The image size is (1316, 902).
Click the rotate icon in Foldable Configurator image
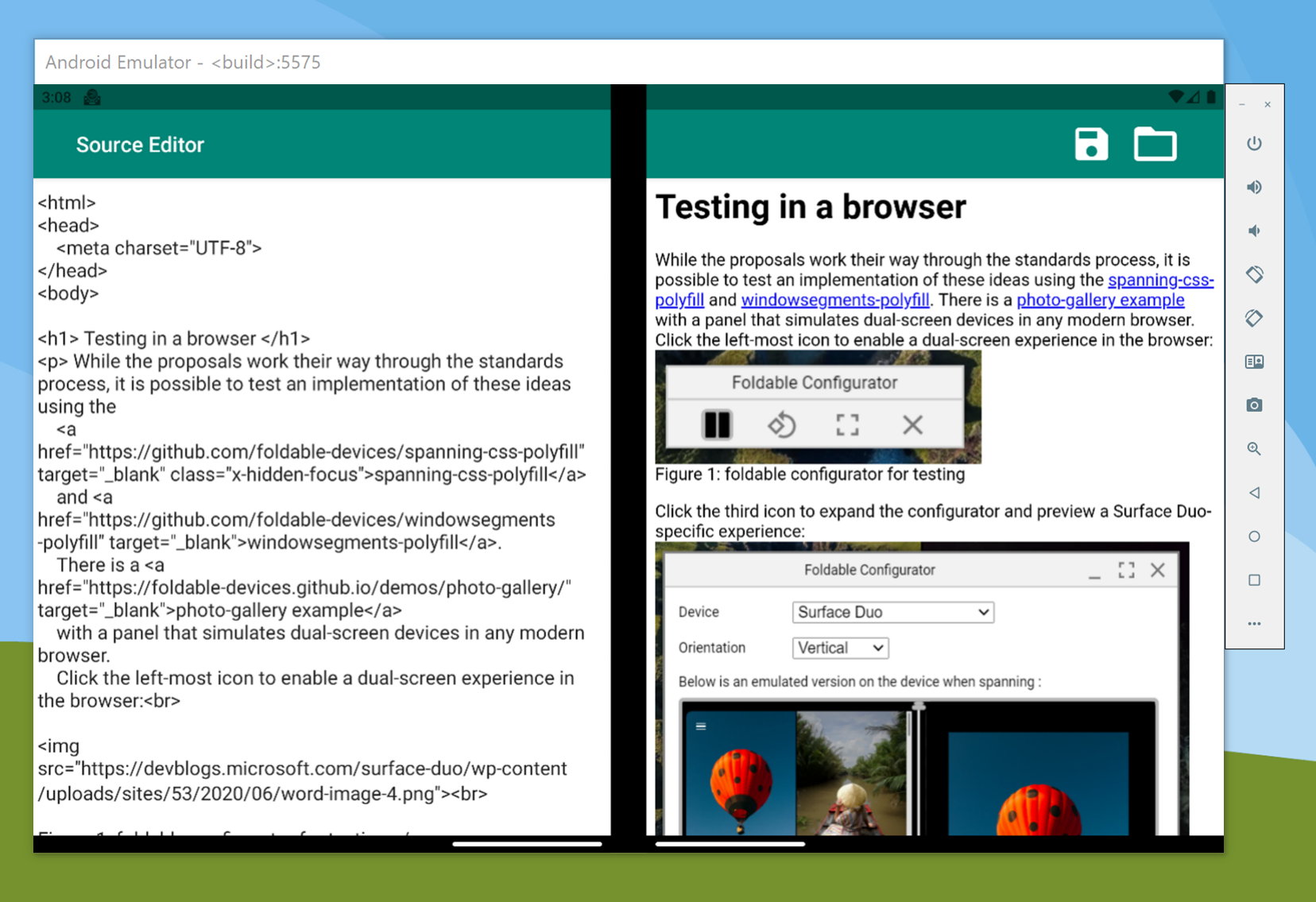click(x=782, y=425)
